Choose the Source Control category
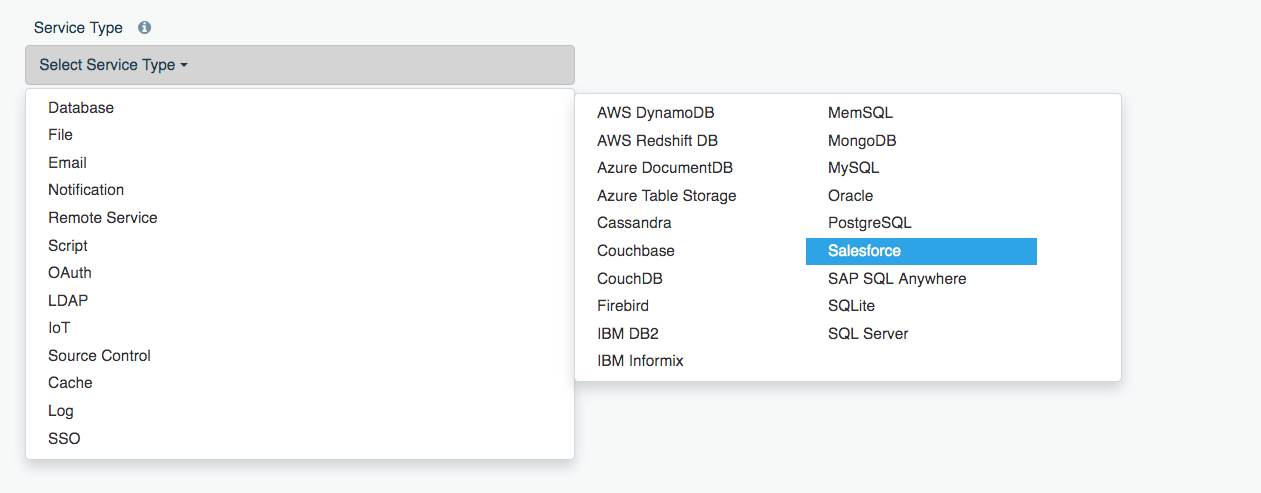This screenshot has width=1261, height=493. pyautogui.click(x=99, y=356)
